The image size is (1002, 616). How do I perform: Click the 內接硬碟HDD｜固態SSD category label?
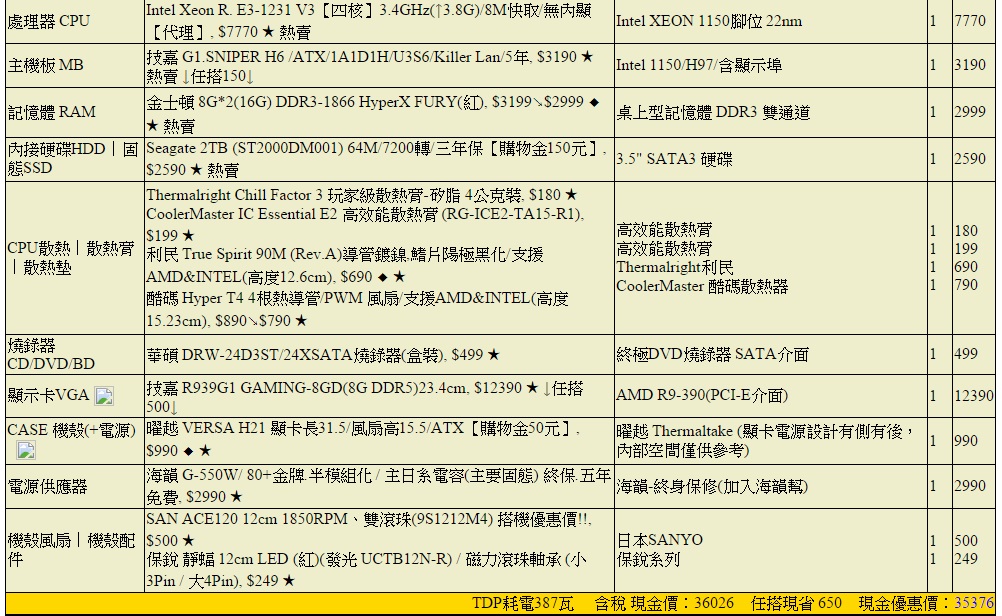(x=73, y=158)
